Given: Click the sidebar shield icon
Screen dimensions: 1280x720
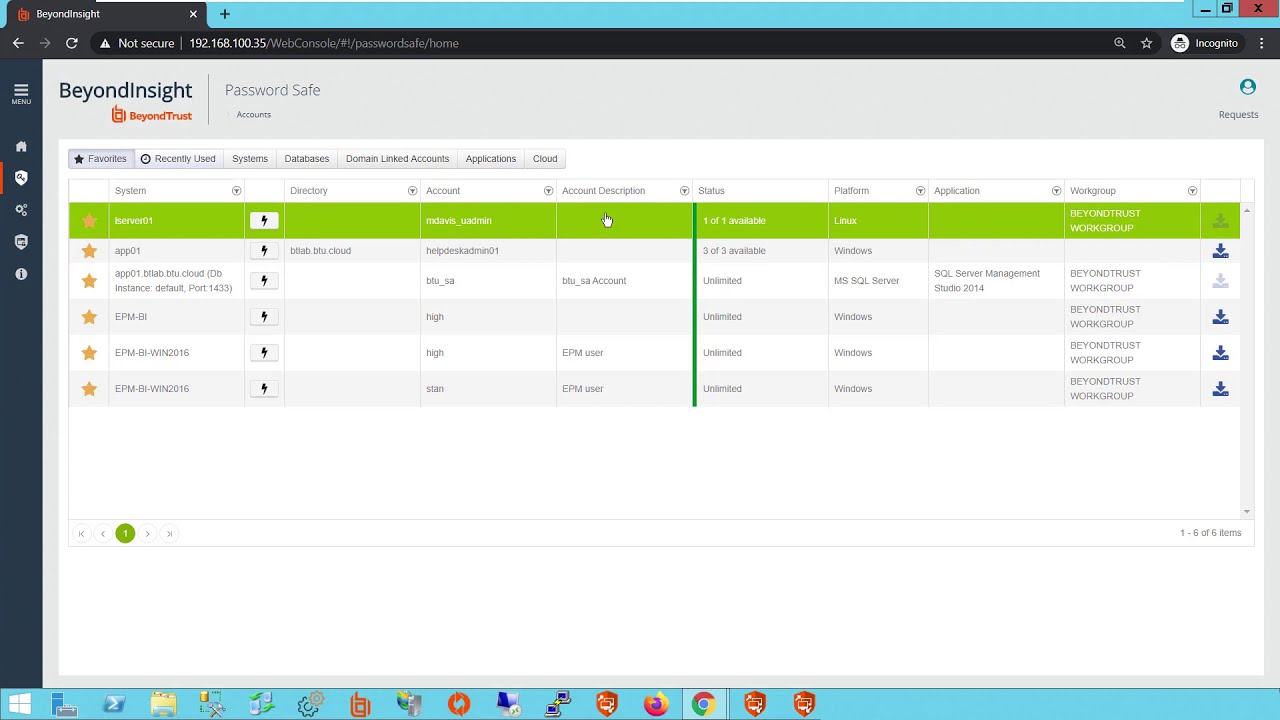Looking at the screenshot, I should click(x=21, y=242).
